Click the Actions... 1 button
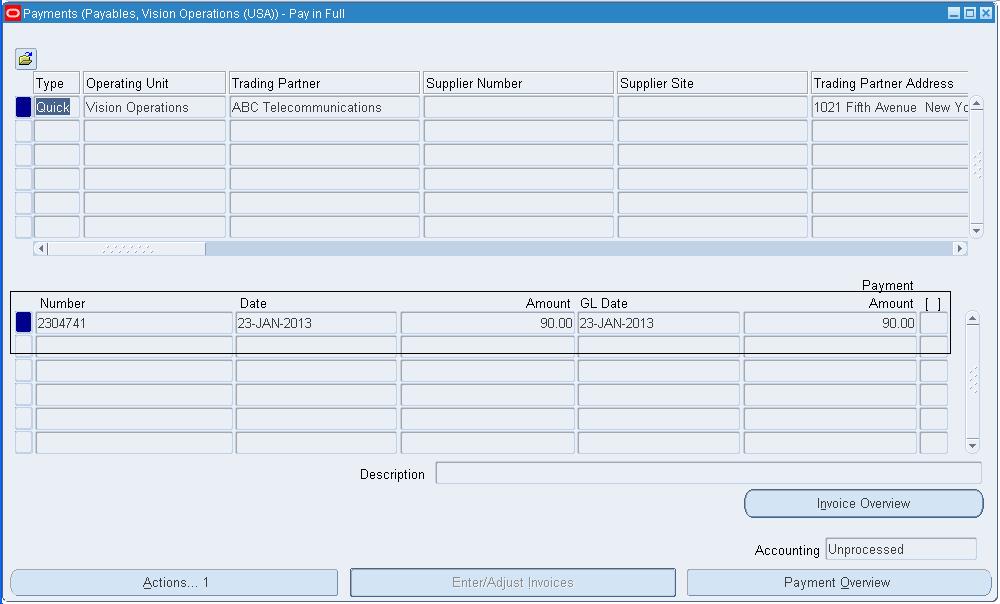The height and width of the screenshot is (604, 1000). coord(172,582)
